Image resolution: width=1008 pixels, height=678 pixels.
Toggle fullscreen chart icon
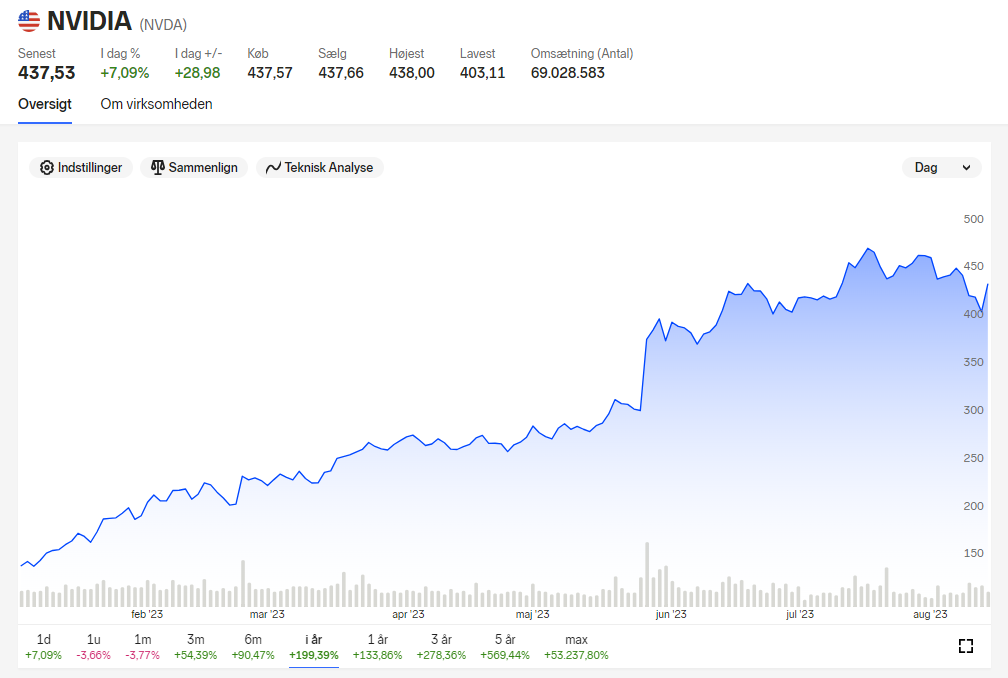point(966,646)
